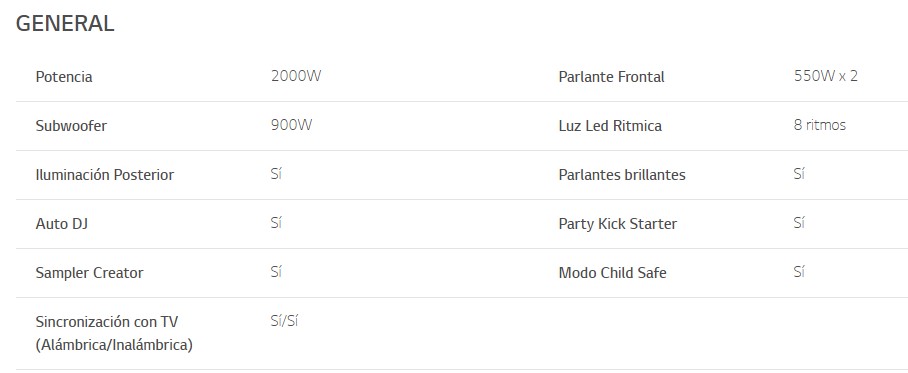
Task: Select the Parlantes brillantes label
Action: (x=622, y=175)
